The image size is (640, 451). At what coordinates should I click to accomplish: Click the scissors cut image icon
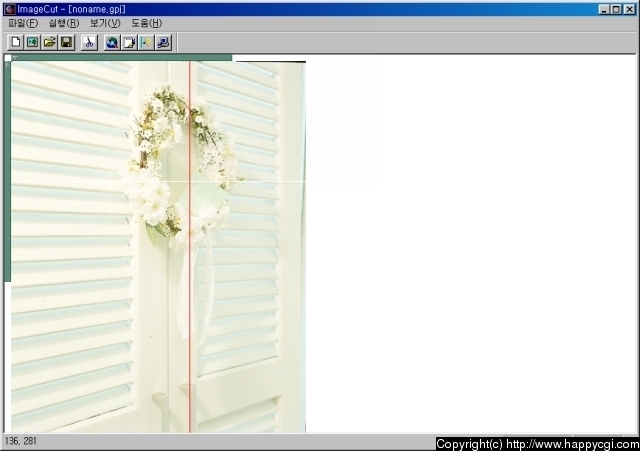pyautogui.click(x=89, y=42)
